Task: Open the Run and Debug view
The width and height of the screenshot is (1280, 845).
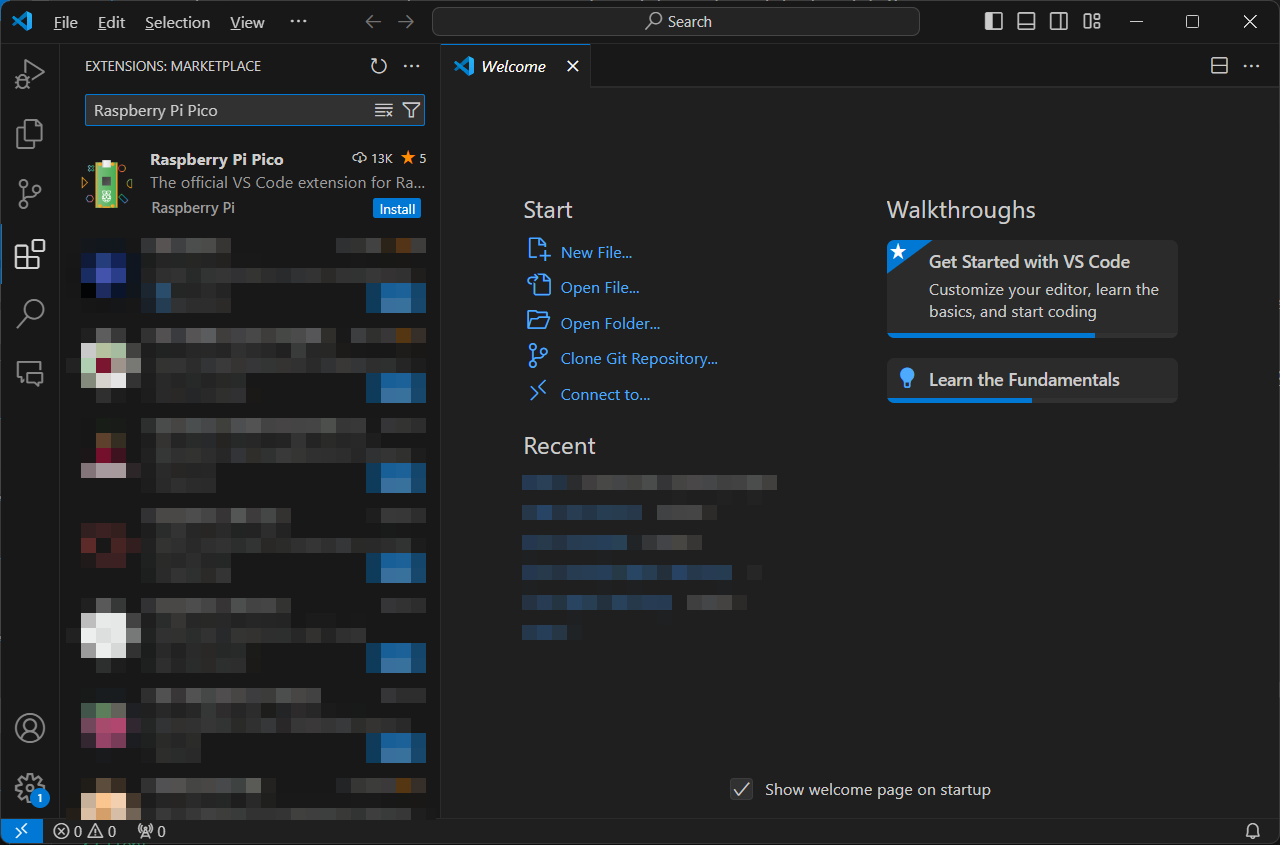Action: (x=29, y=74)
